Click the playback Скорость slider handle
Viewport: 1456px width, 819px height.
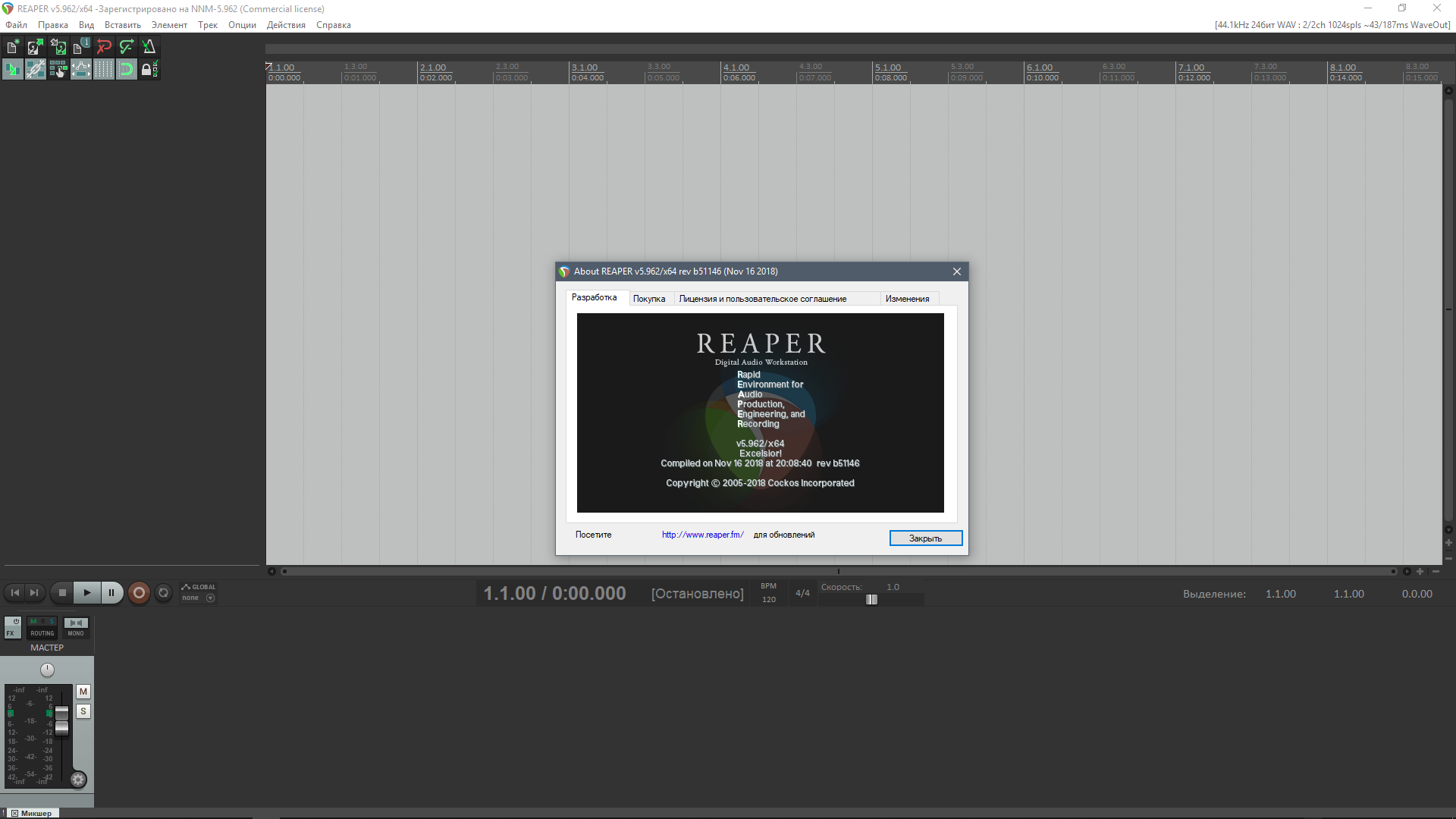871,599
